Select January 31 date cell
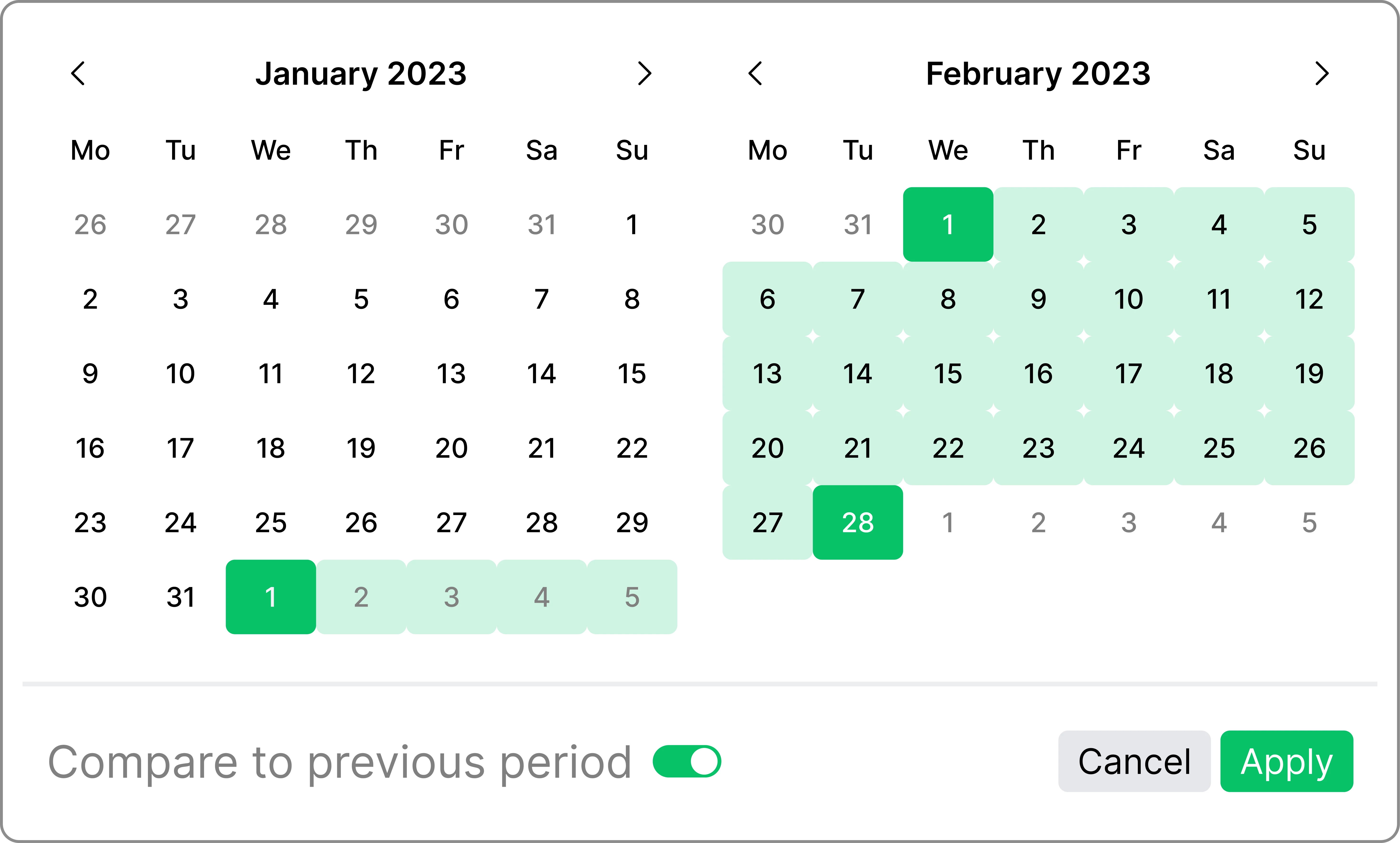Viewport: 1400px width, 843px height. pyautogui.click(x=181, y=597)
